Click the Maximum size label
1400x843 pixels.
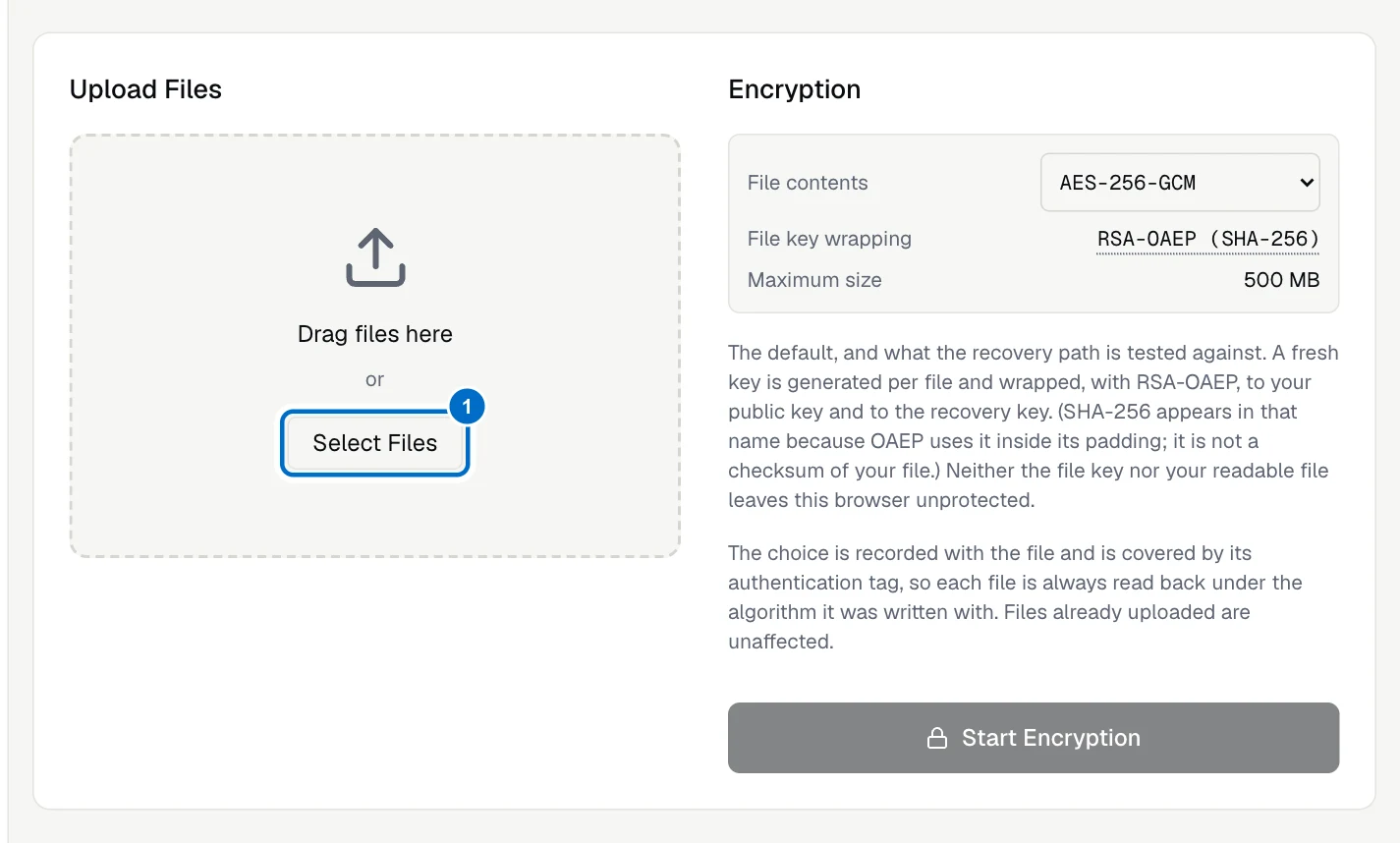814,280
